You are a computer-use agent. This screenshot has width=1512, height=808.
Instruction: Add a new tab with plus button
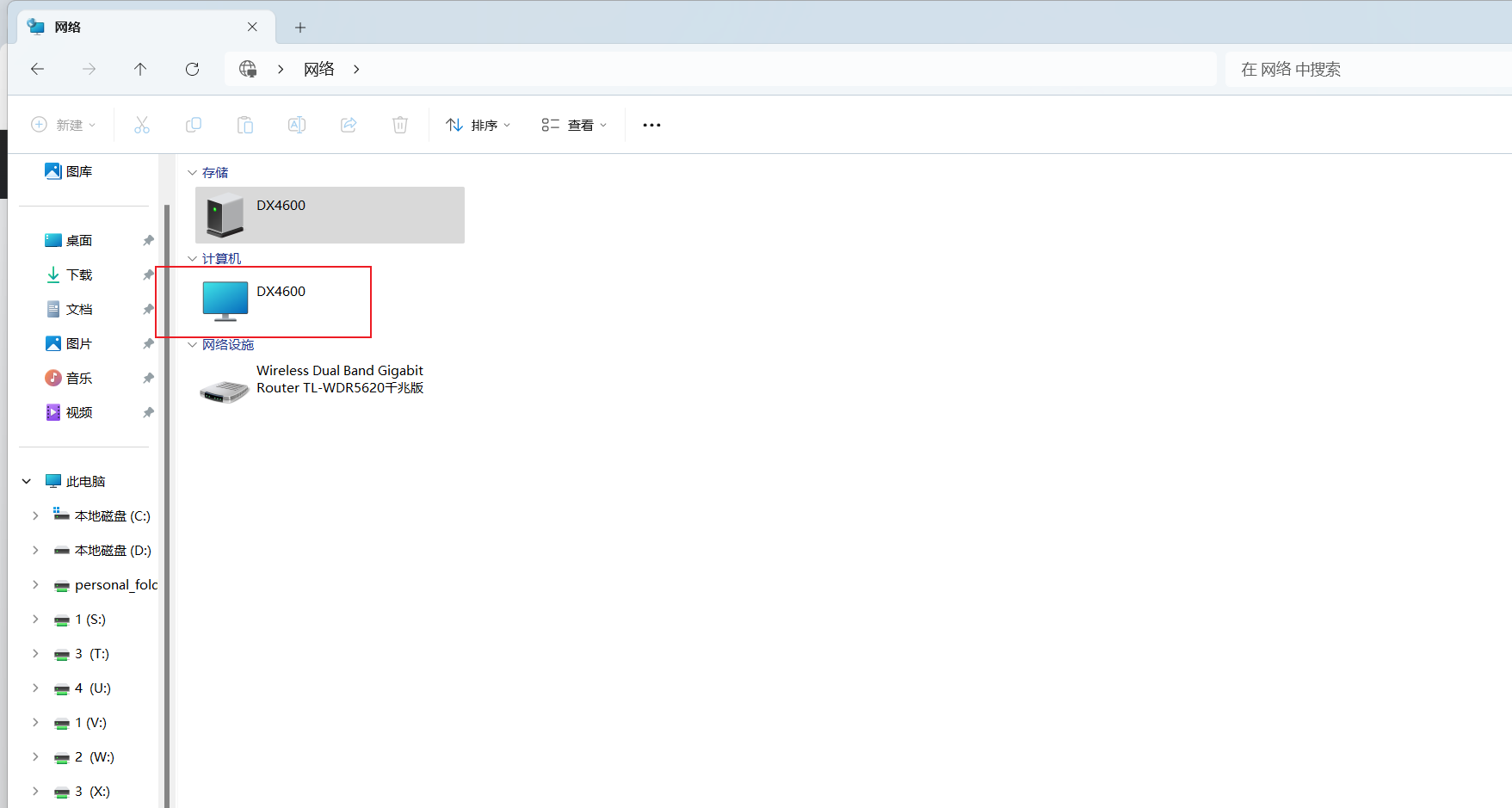300,28
